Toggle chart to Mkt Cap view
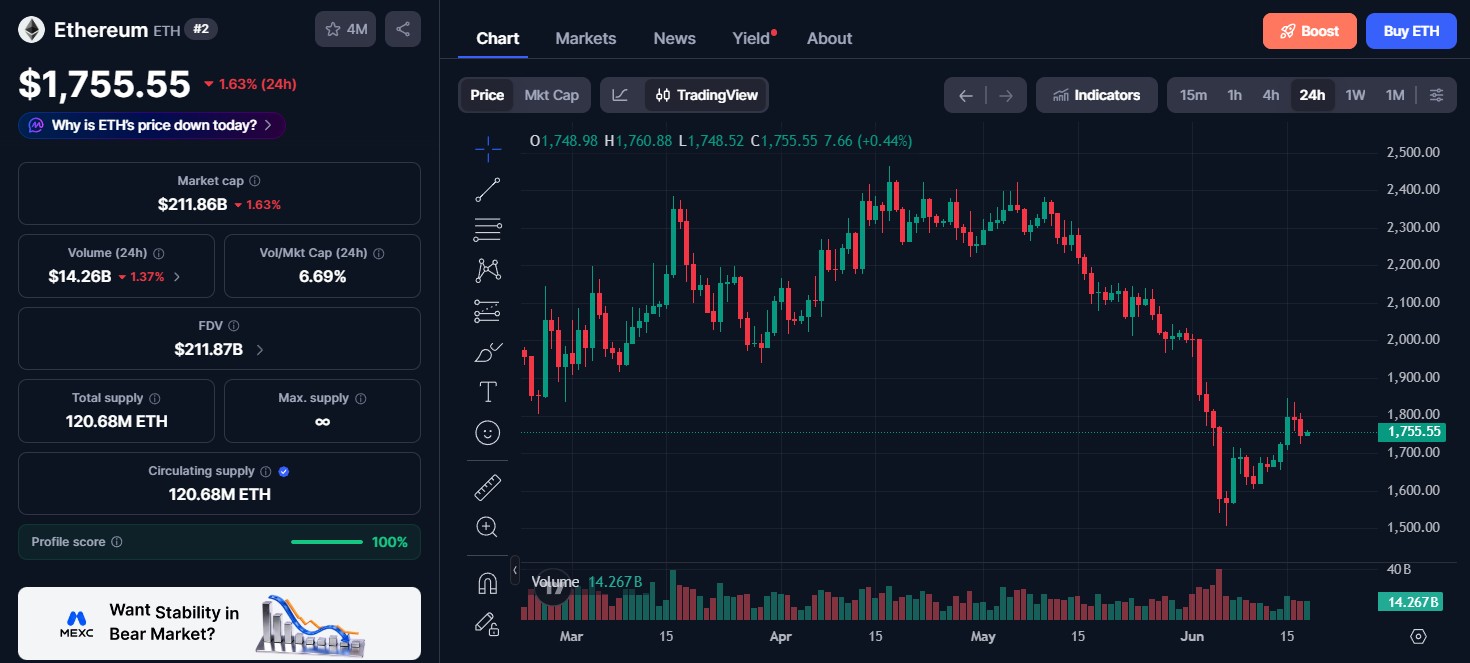 coord(552,95)
